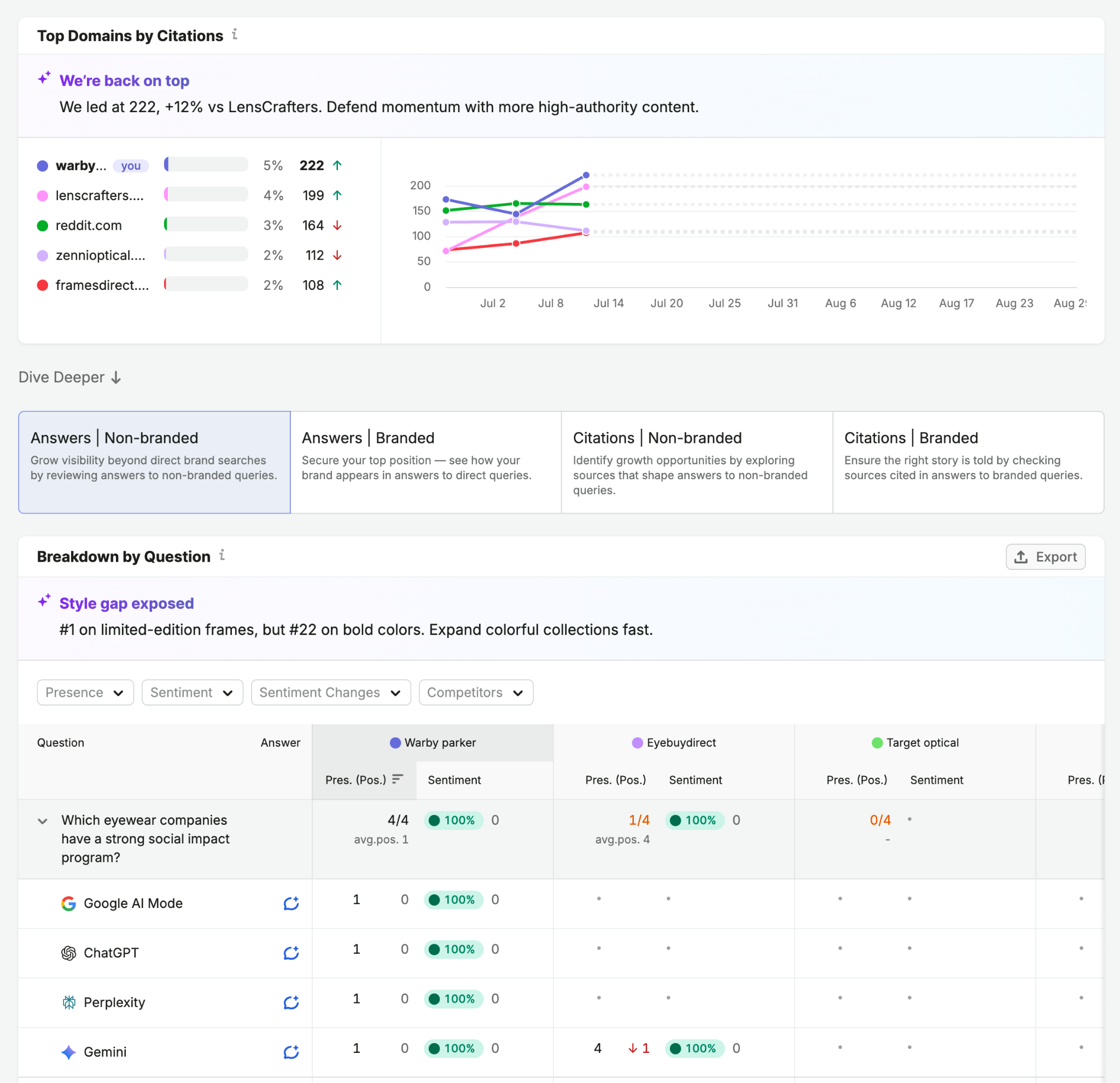This screenshot has width=1120, height=1083.
Task: Click Sentiment header under Eyebuydirect
Action: [x=696, y=779]
